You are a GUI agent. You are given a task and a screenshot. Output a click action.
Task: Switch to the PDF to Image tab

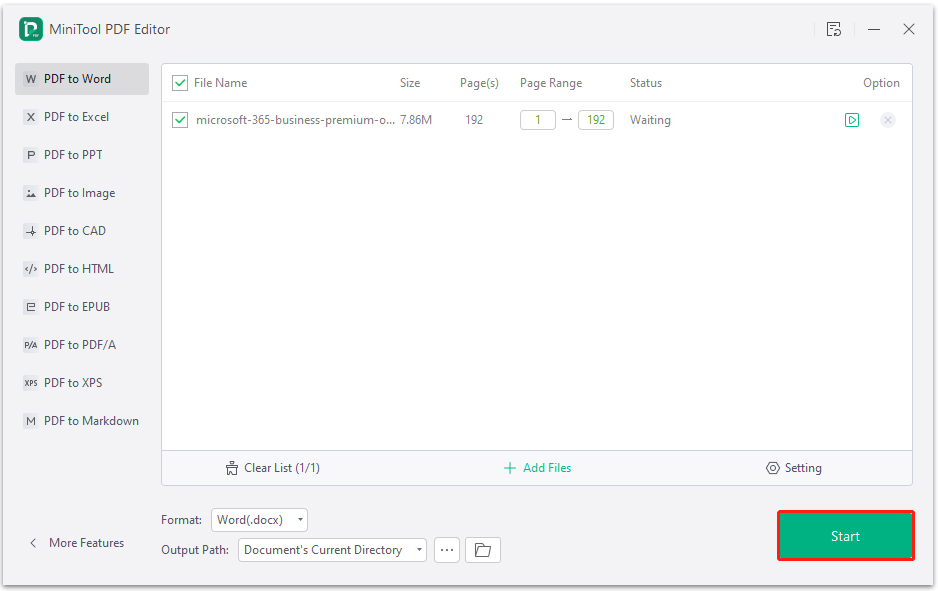pos(82,193)
